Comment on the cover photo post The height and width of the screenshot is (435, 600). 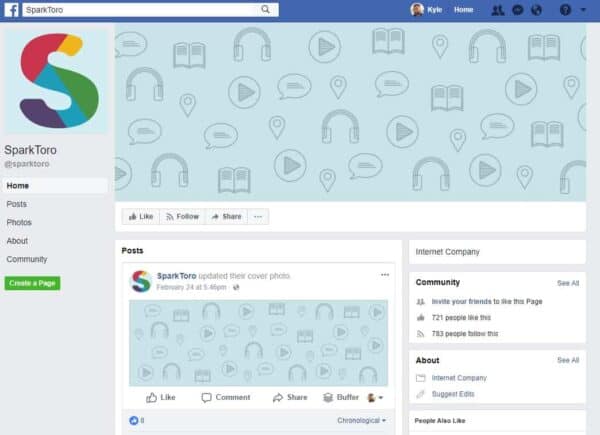[226, 398]
